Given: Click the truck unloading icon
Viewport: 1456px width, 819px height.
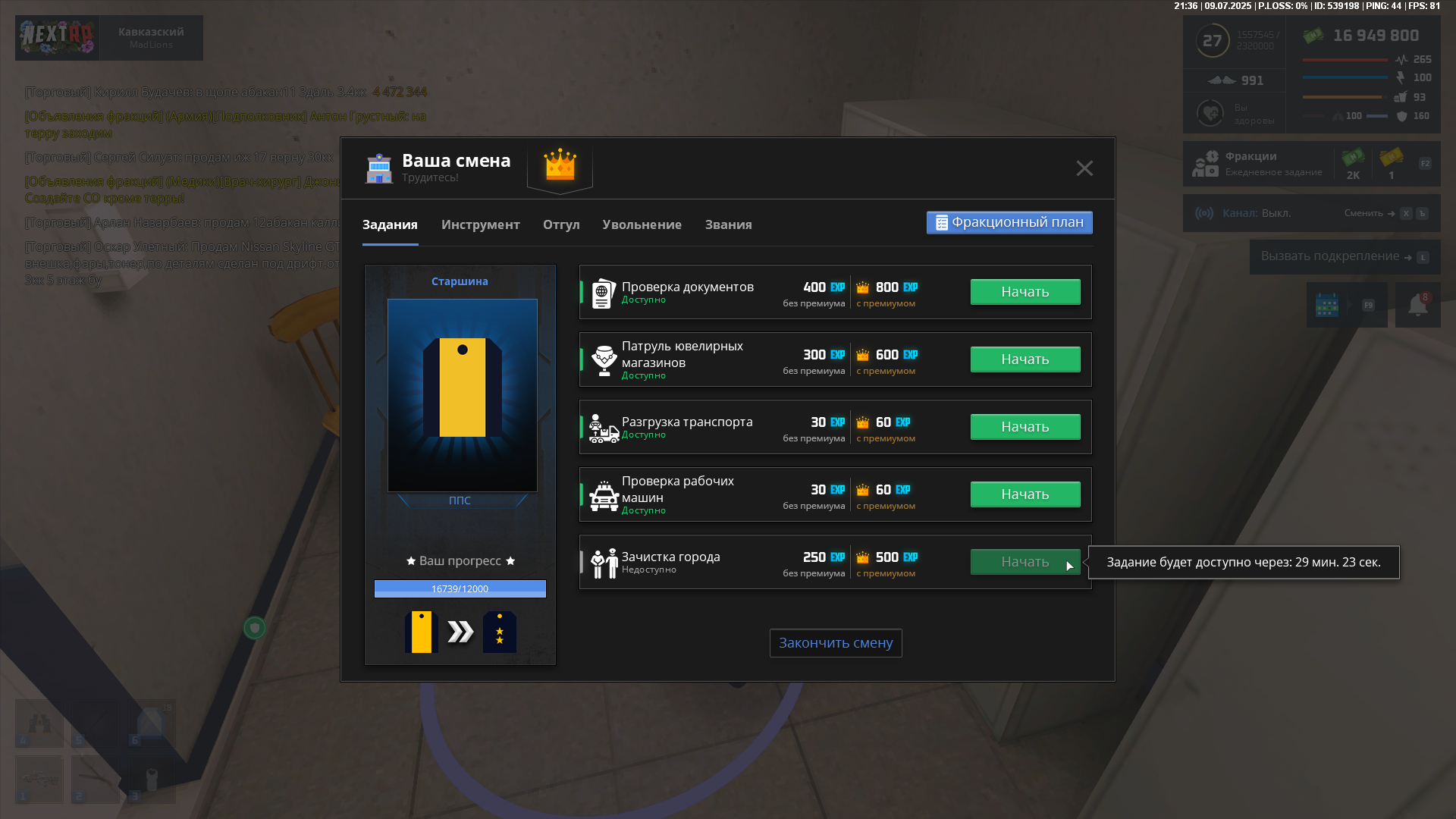Looking at the screenshot, I should (604, 428).
